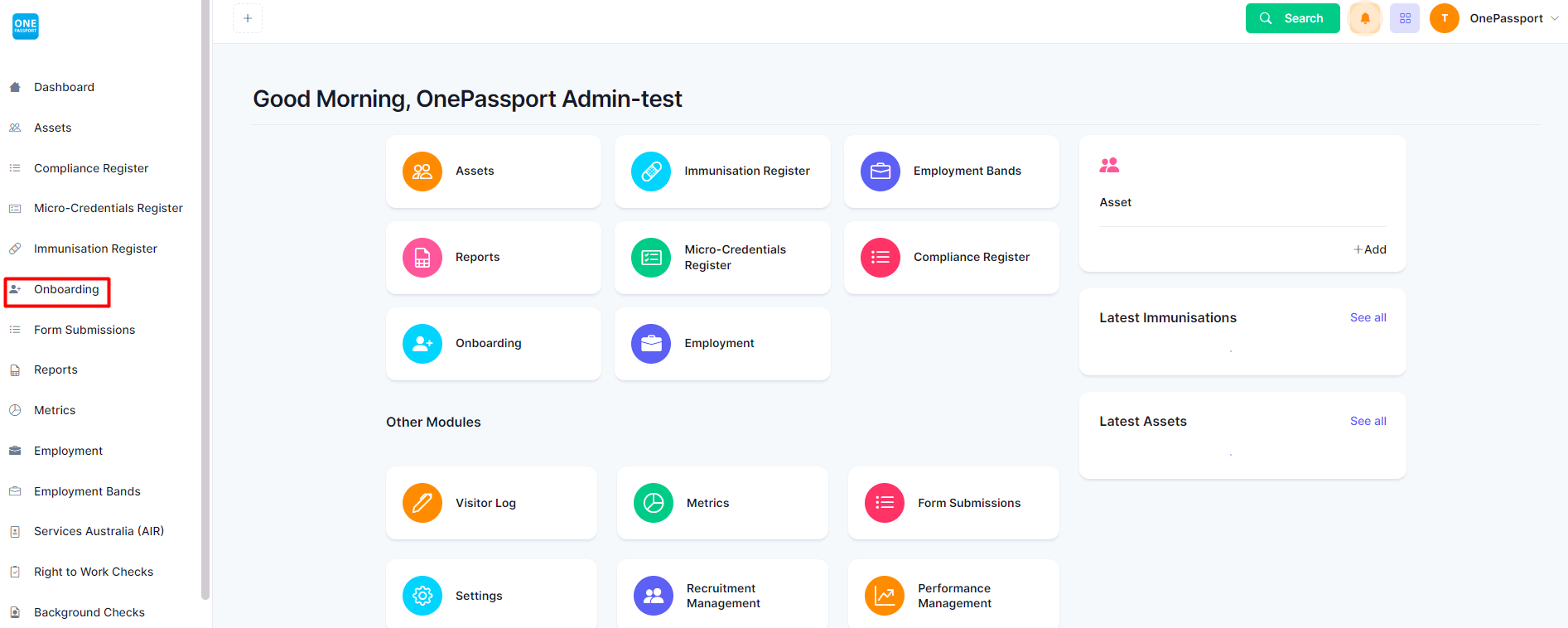Image resolution: width=1568 pixels, height=628 pixels.
Task: Click the pink people icon in the Asset widget
Action: point(1109,165)
